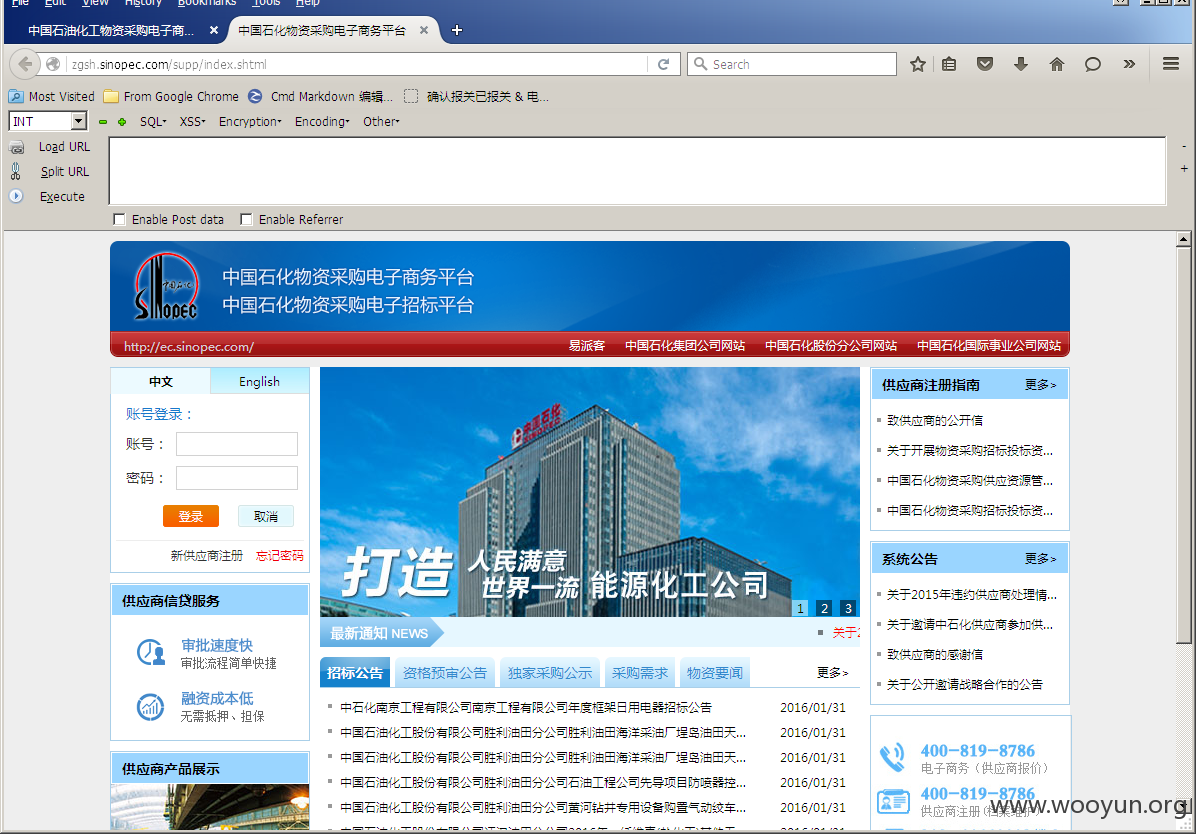Open the 易派客 link in red bar
The image size is (1196, 834).
pos(587,346)
